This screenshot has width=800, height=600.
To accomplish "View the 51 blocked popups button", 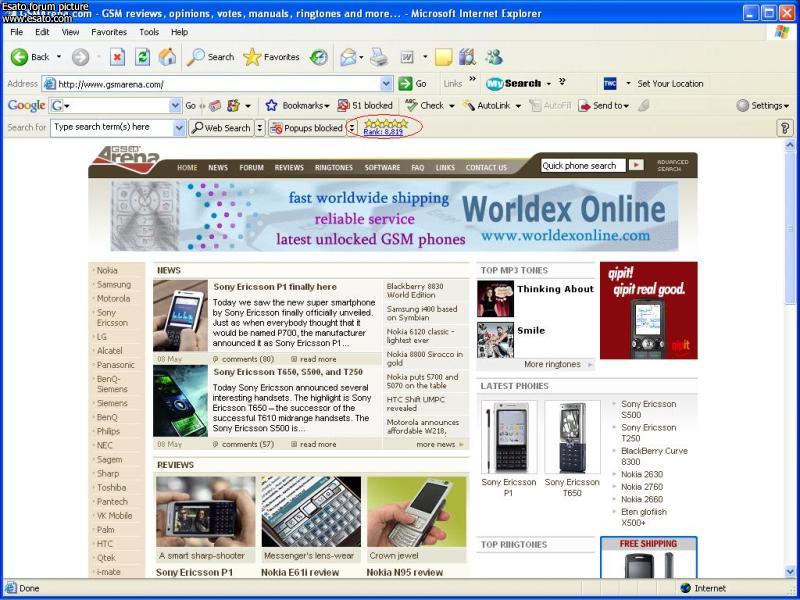I will [365, 106].
